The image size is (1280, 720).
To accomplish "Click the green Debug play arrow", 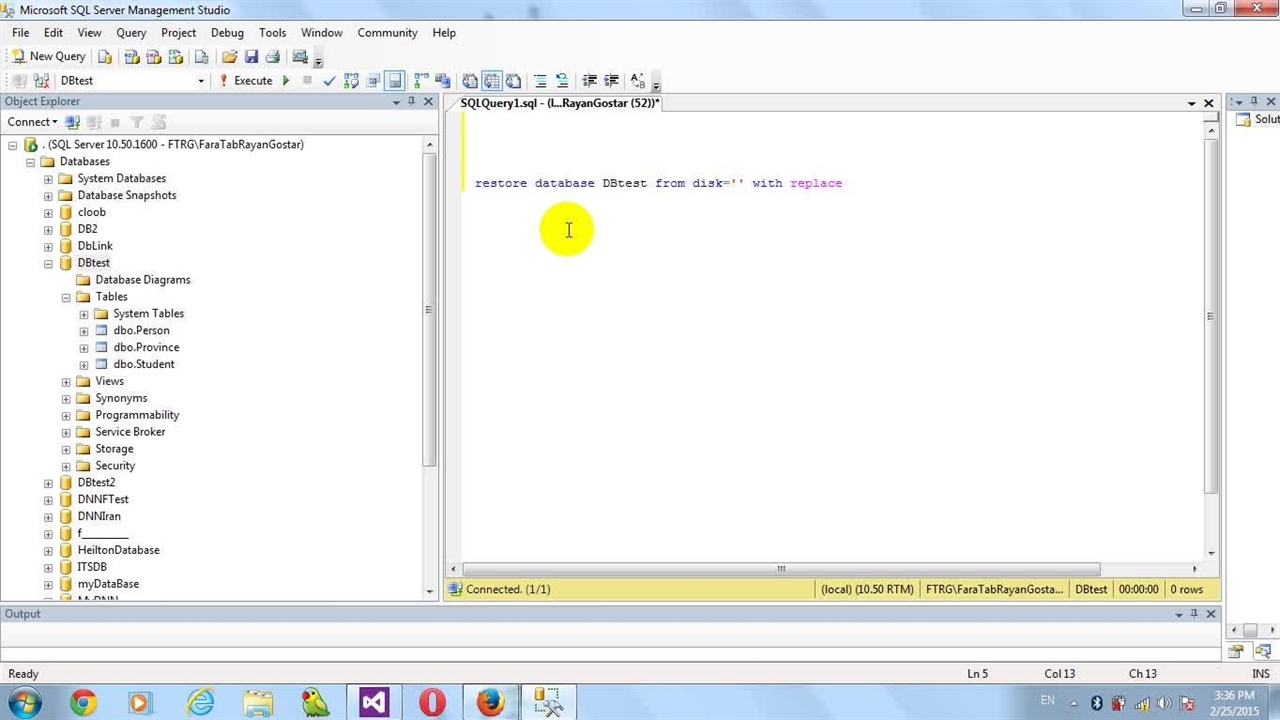I will (286, 81).
